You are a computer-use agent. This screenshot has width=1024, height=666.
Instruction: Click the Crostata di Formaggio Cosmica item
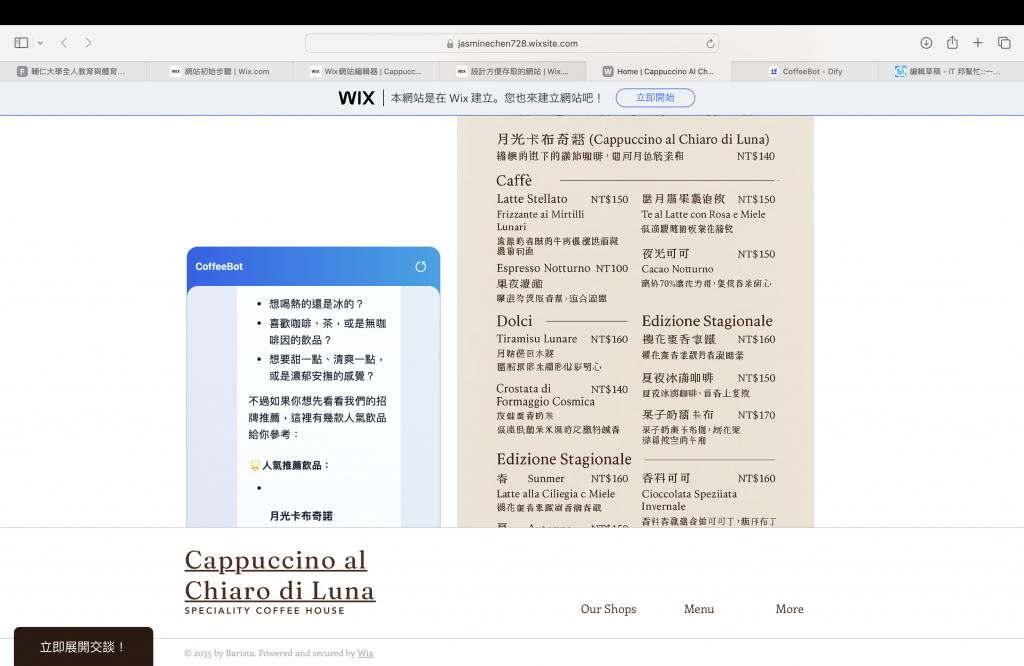(x=545, y=395)
